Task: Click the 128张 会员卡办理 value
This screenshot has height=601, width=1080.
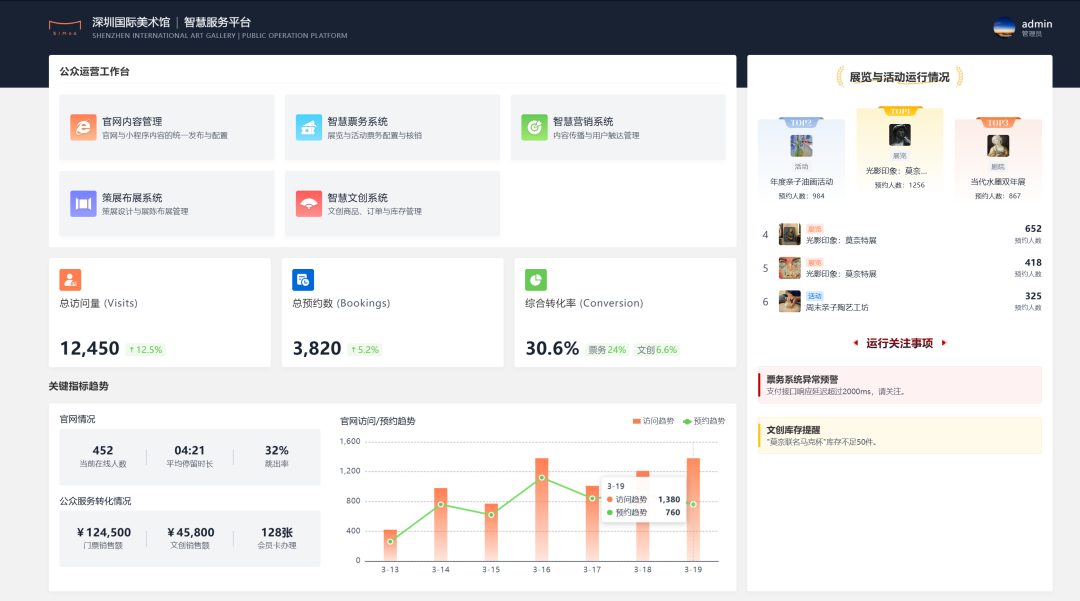Action: [277, 532]
